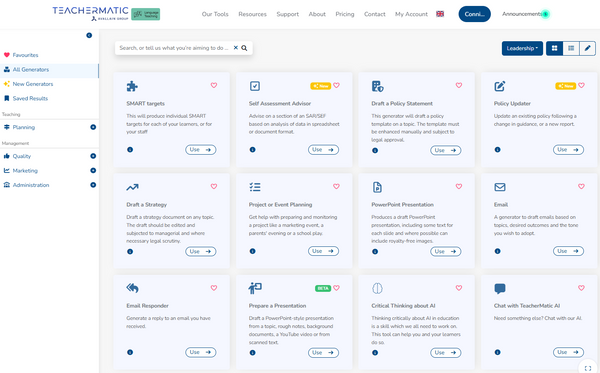Open info for Draft a Strategy
This screenshot has width=600, height=373.
coord(130,251)
